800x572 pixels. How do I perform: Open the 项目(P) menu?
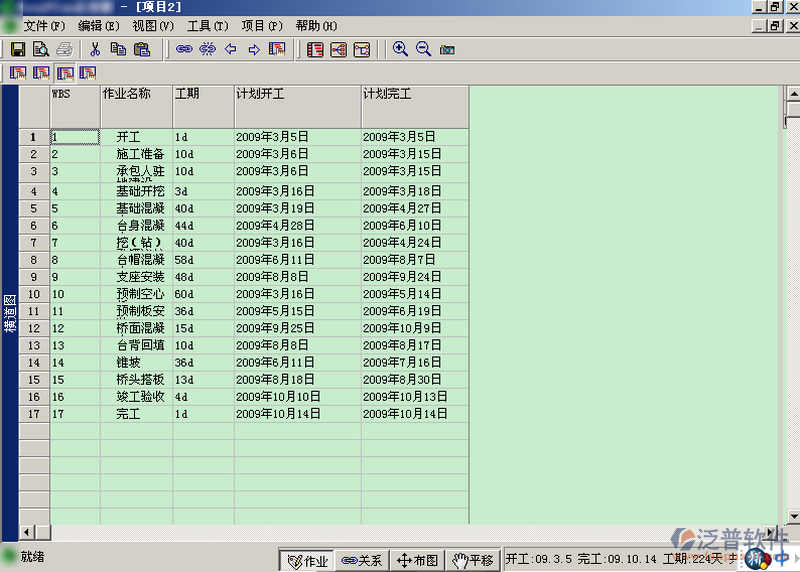(x=262, y=26)
